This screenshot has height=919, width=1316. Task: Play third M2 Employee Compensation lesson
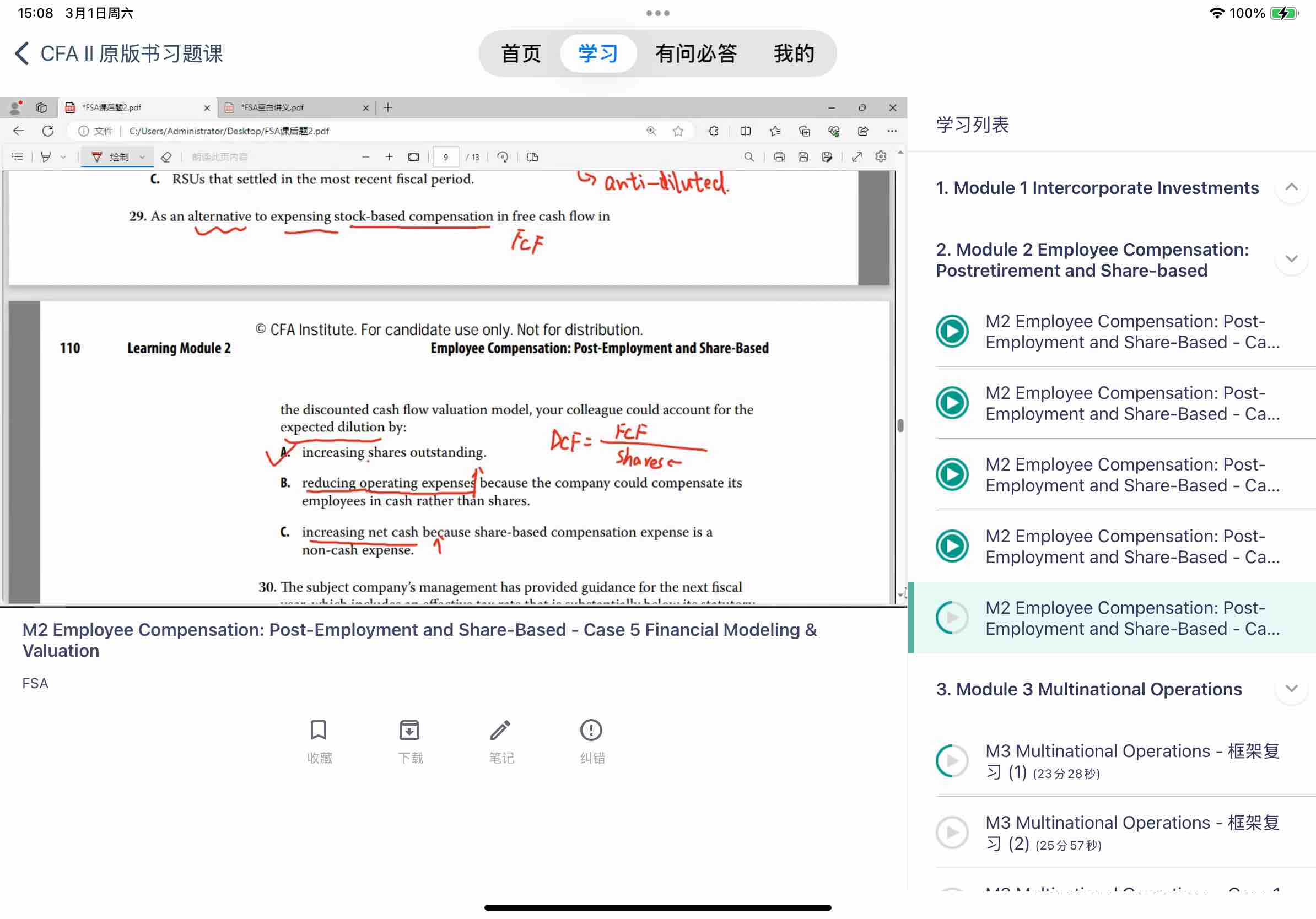[952, 474]
